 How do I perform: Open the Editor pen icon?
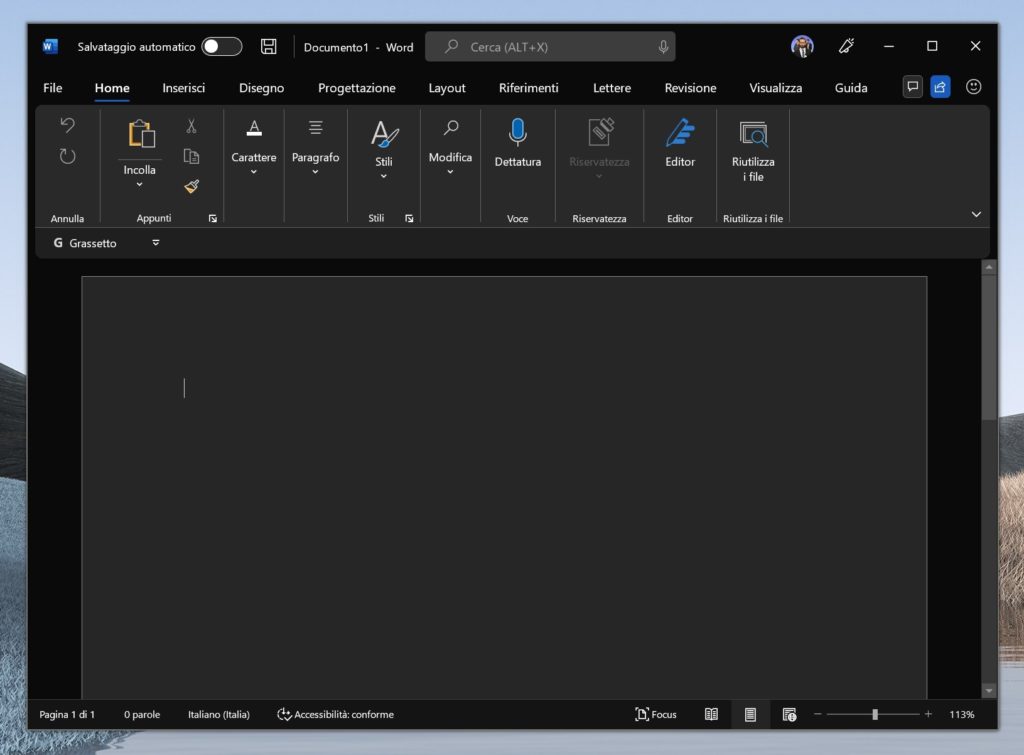click(x=680, y=132)
